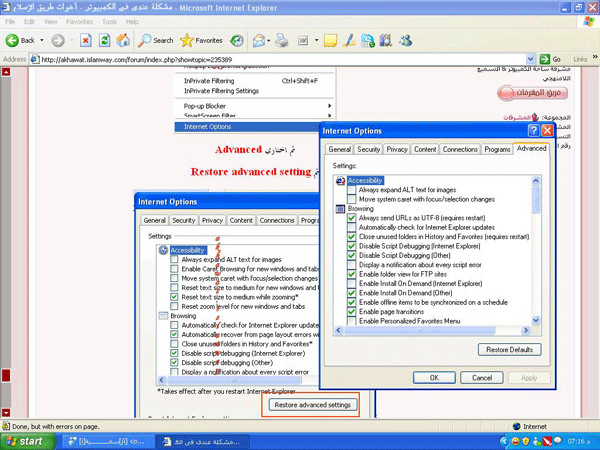Click the page icon in the address bar
The image size is (600, 450).
click(x=35, y=59)
